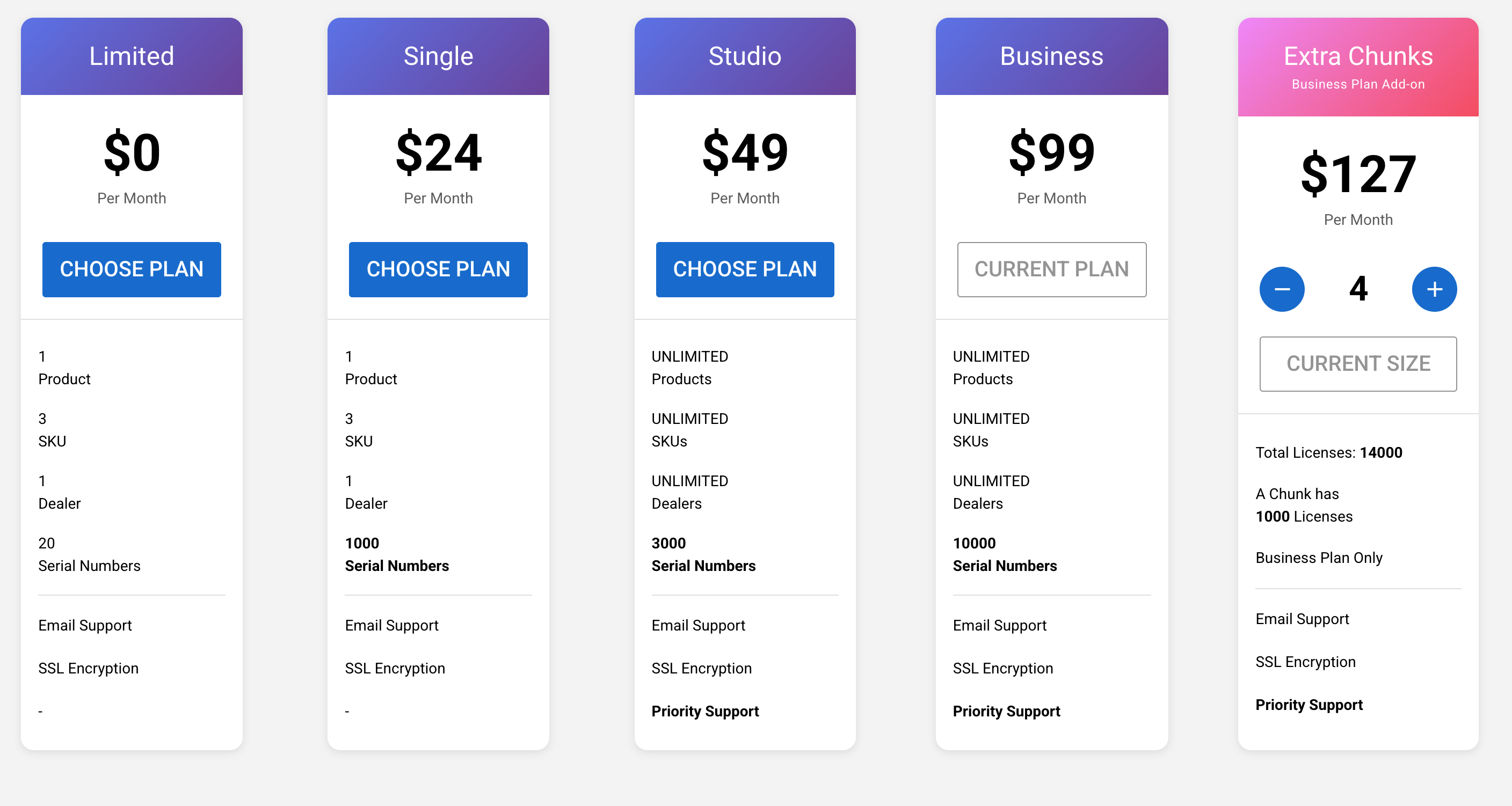Image resolution: width=1512 pixels, height=806 pixels.
Task: Click the minus icon to reduce chunk count
Action: click(x=1282, y=289)
